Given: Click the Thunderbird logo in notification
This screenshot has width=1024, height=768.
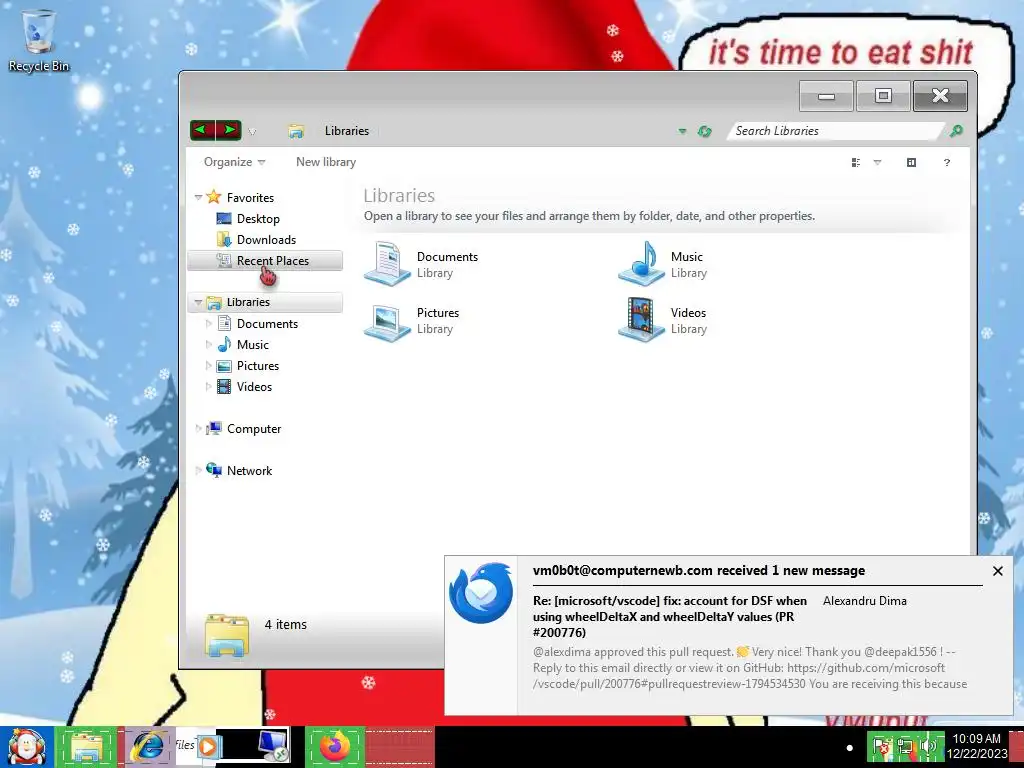Looking at the screenshot, I should click(x=481, y=593).
